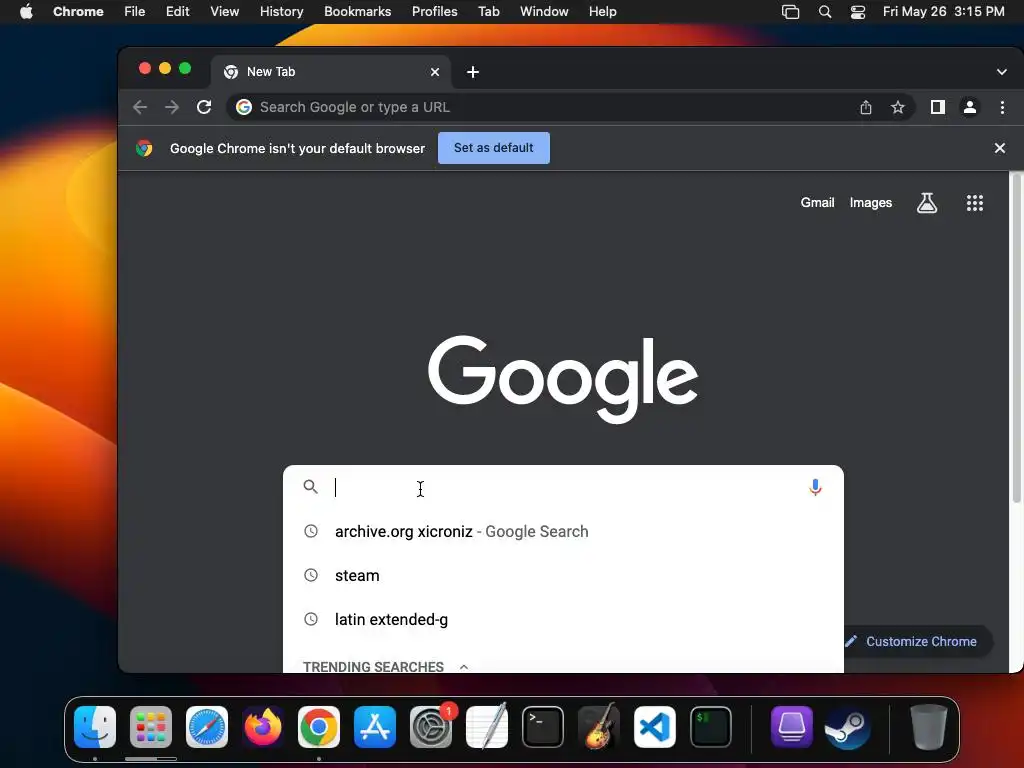This screenshot has height=768, width=1024.
Task: Open the Window menu
Action: [x=544, y=12]
